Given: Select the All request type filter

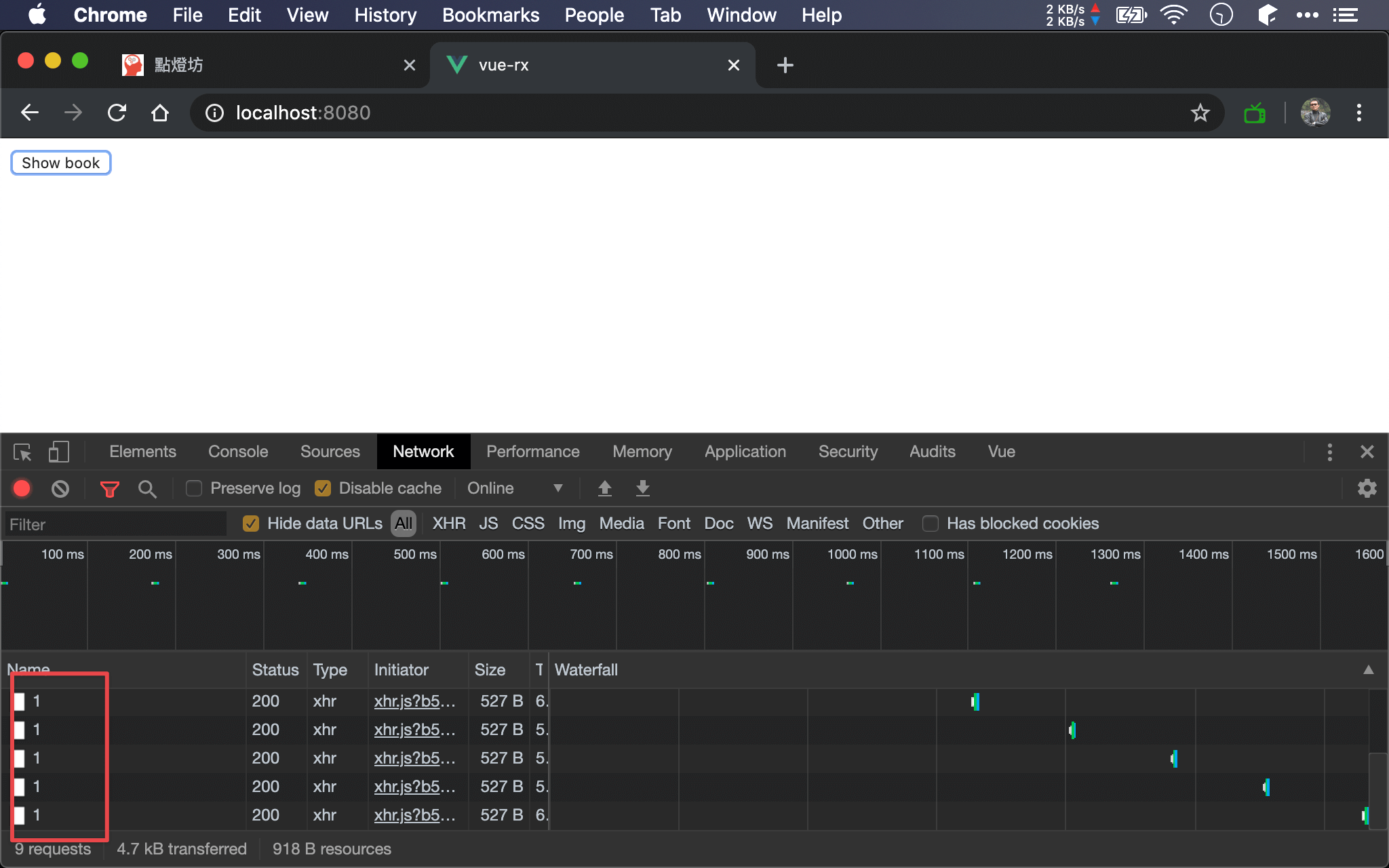Looking at the screenshot, I should 404,524.
